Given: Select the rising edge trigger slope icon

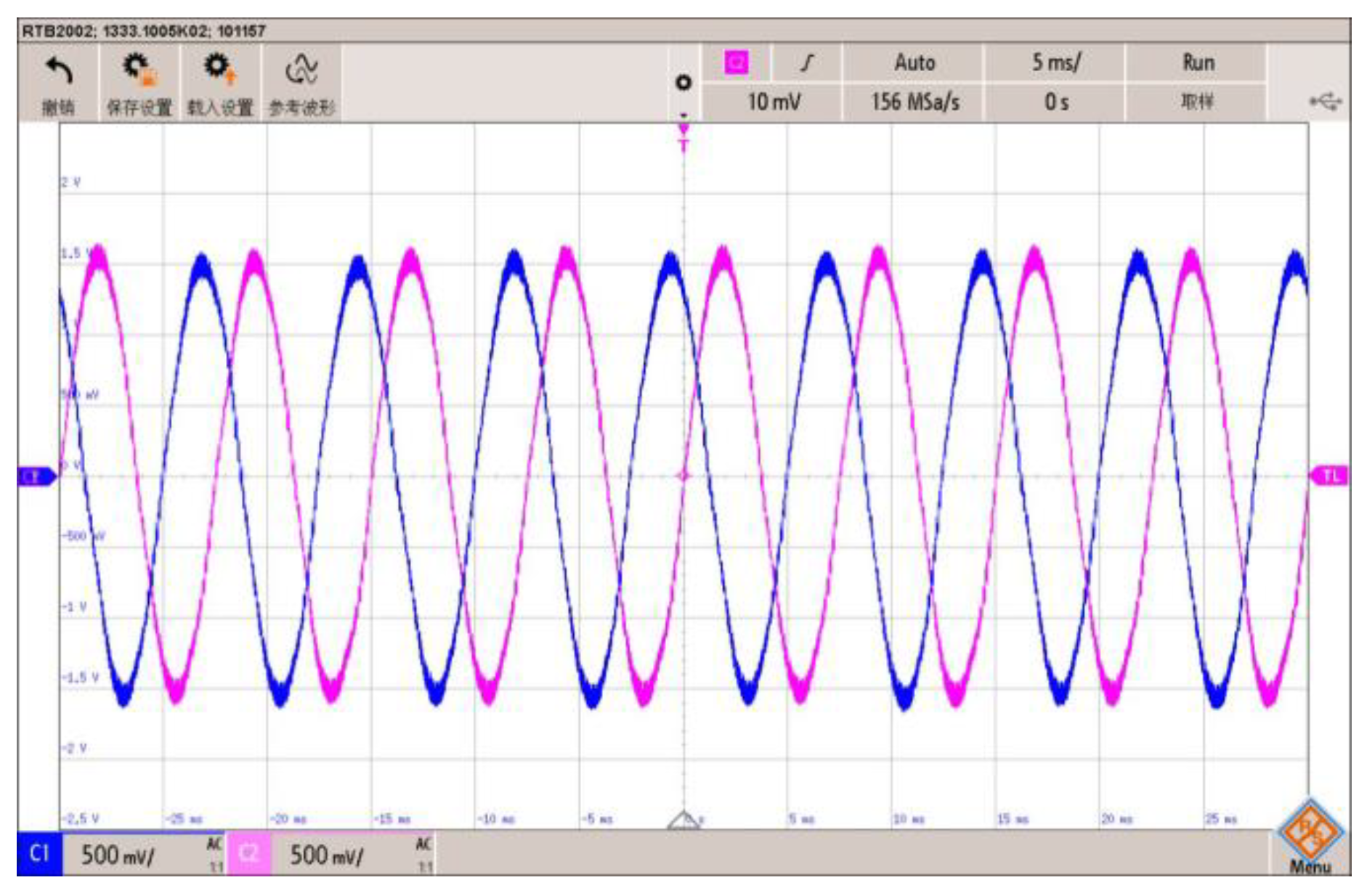Looking at the screenshot, I should coord(806,63).
